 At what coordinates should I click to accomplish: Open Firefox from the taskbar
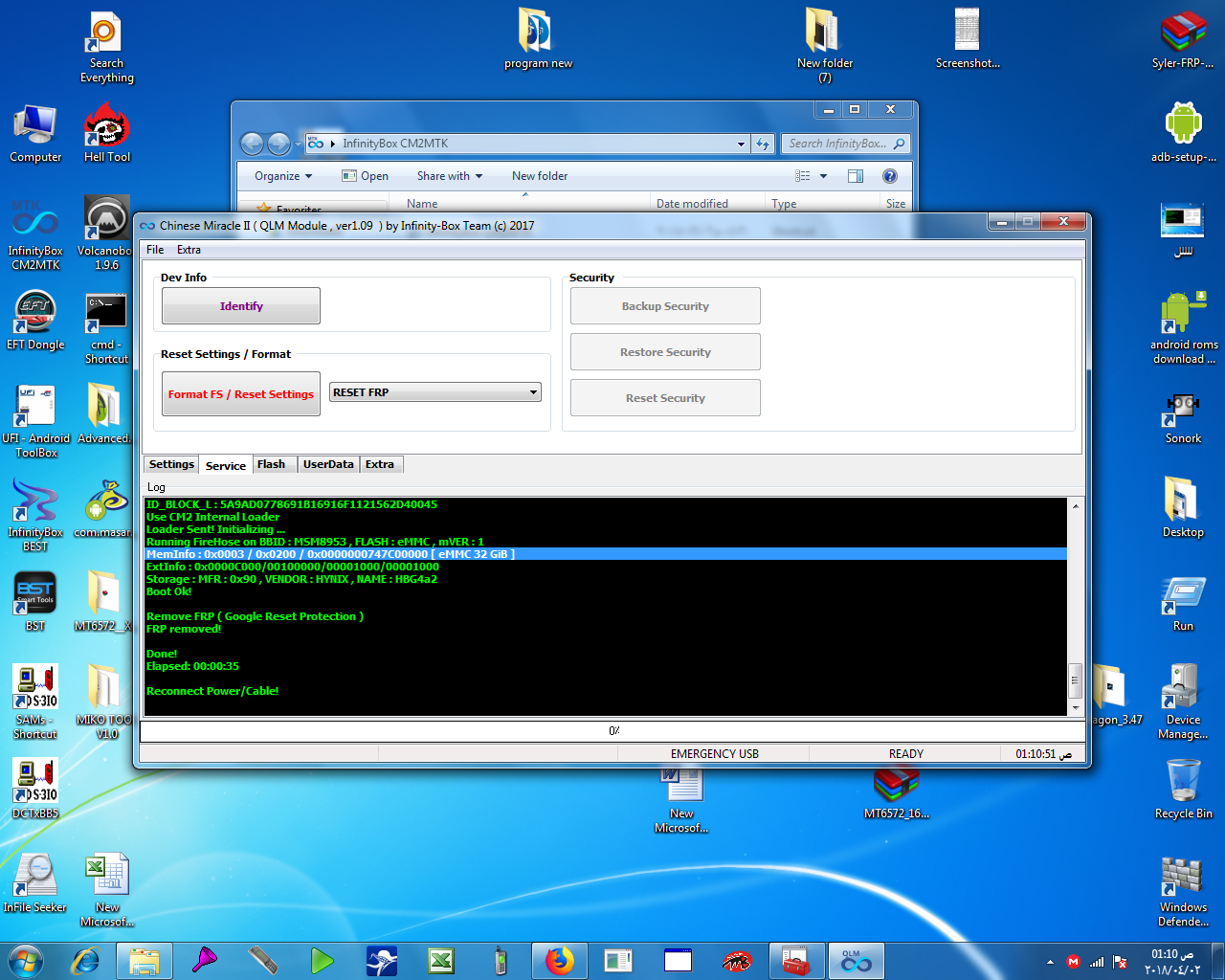tap(560, 960)
